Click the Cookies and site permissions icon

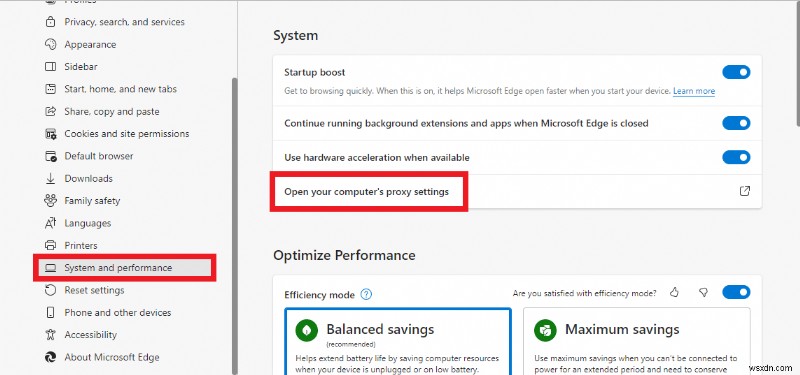click(51, 134)
